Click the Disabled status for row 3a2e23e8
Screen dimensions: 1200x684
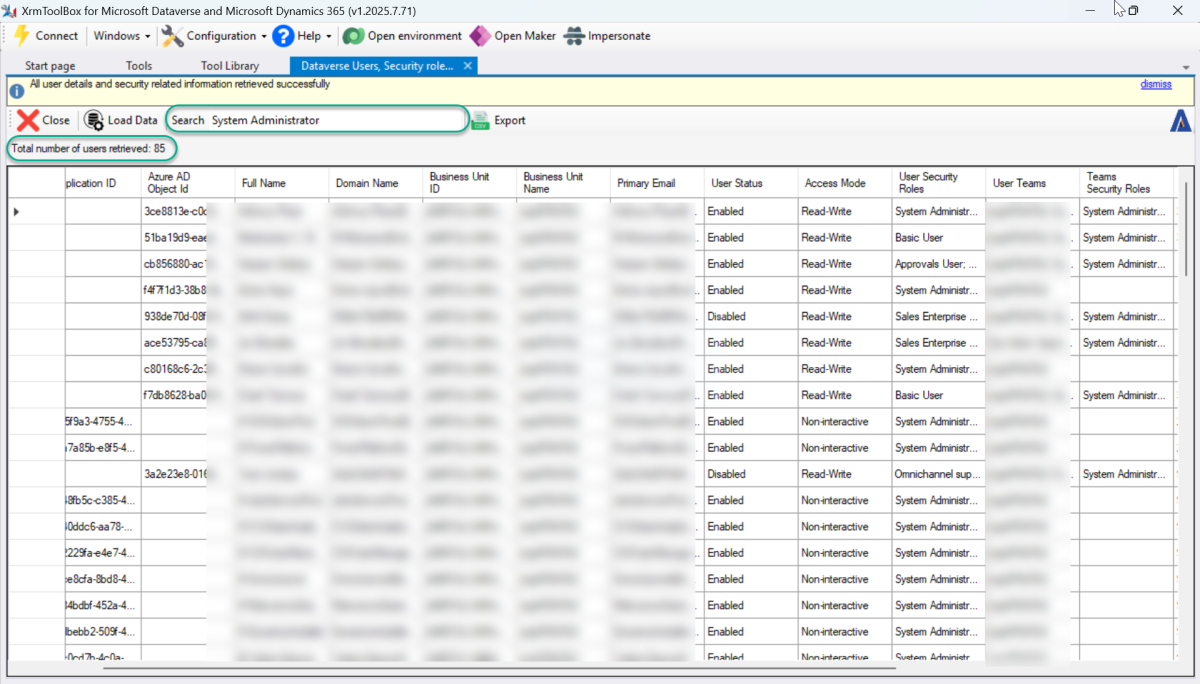(752, 474)
